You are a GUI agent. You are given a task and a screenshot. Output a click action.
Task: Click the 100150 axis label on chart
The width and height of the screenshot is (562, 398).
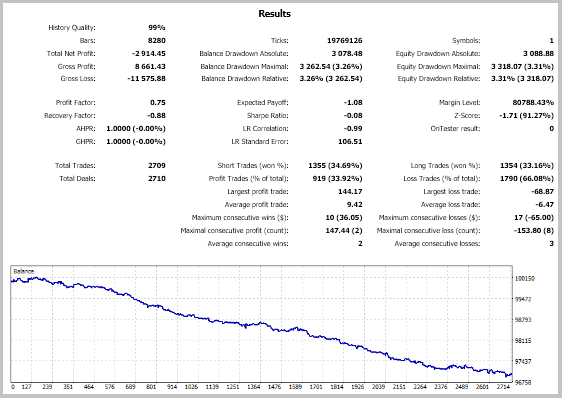[525, 278]
